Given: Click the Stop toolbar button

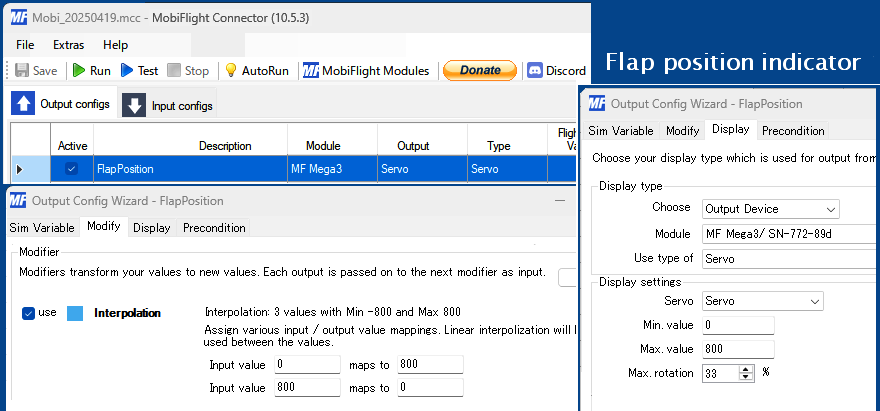Looking at the screenshot, I should tap(188, 71).
